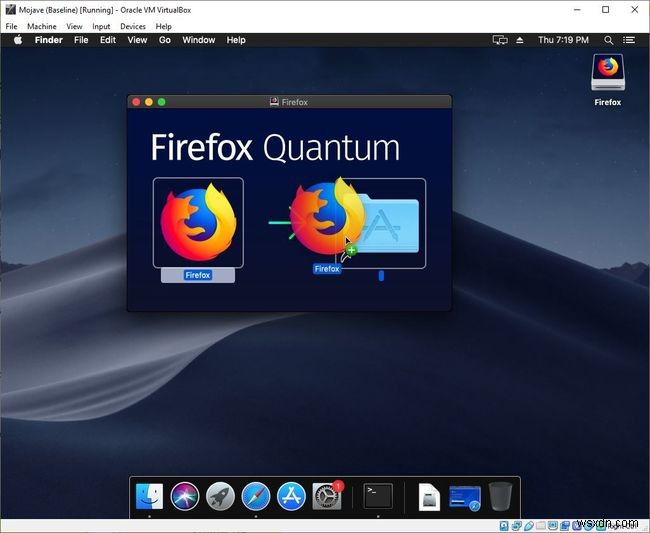Image resolution: width=650 pixels, height=533 pixels.
Task: Maximize the VirtualBox window
Action: pos(606,10)
